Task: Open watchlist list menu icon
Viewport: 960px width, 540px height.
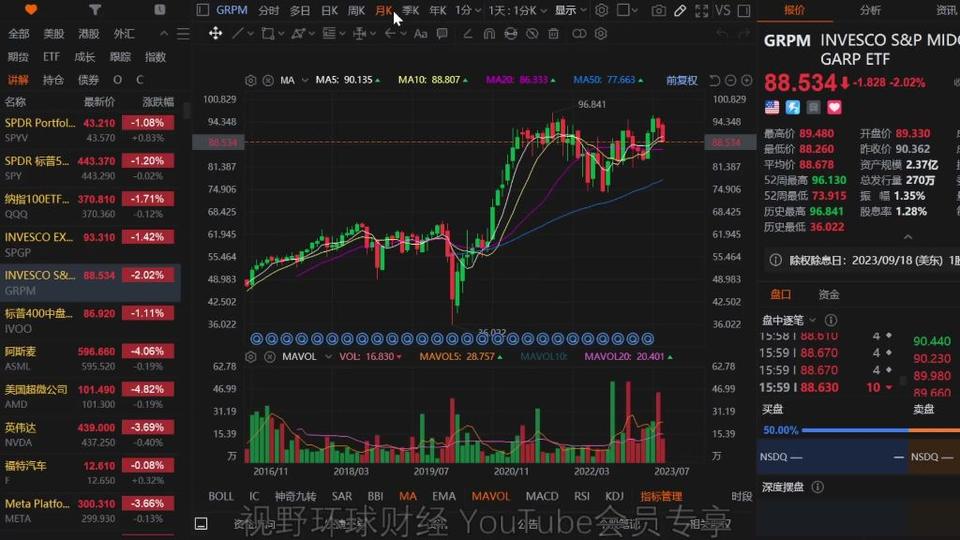Action: (x=183, y=34)
